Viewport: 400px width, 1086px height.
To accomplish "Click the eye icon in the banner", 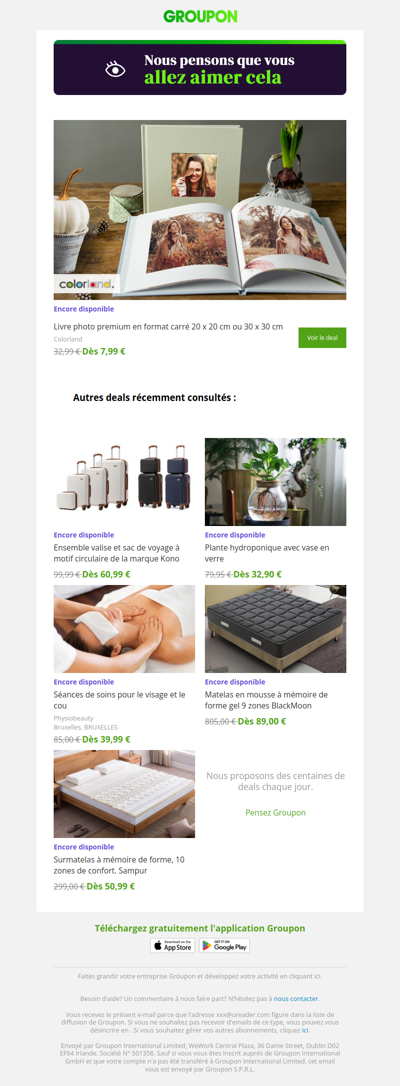I will coord(115,69).
